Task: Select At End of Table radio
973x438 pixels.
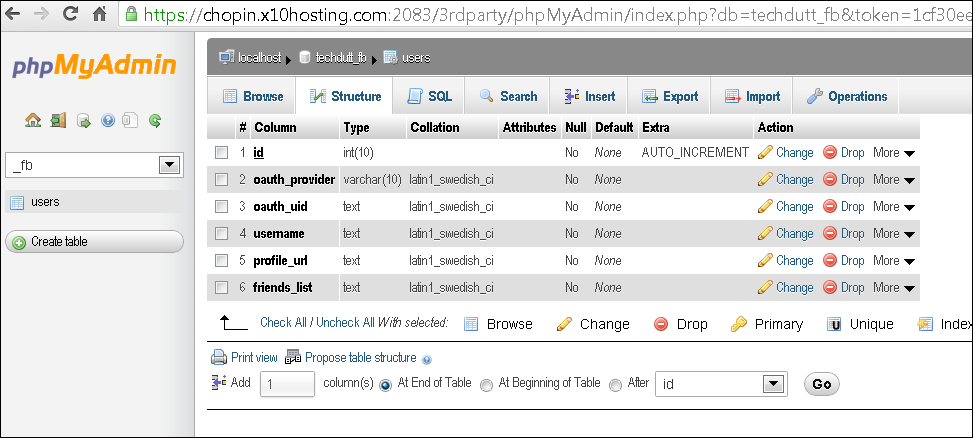Action: 386,385
